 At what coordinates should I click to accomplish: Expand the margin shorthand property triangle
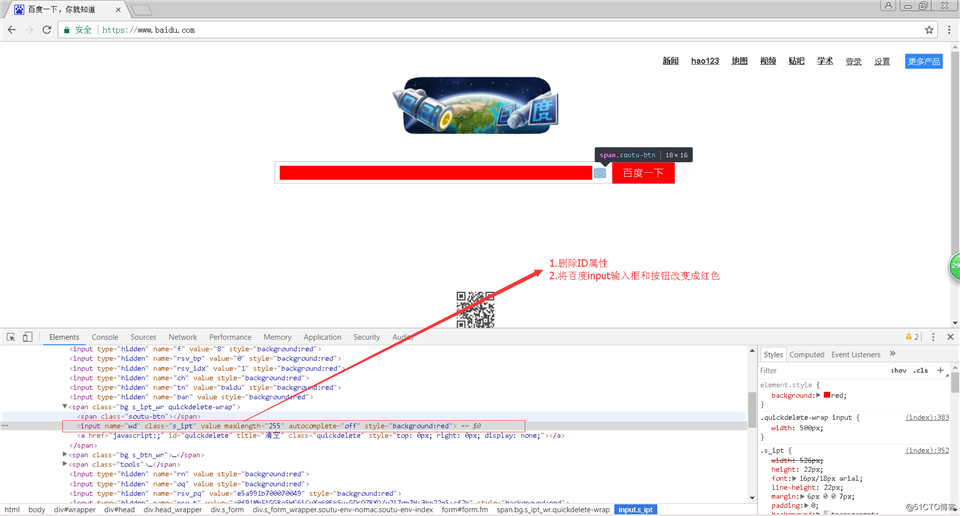(x=804, y=496)
